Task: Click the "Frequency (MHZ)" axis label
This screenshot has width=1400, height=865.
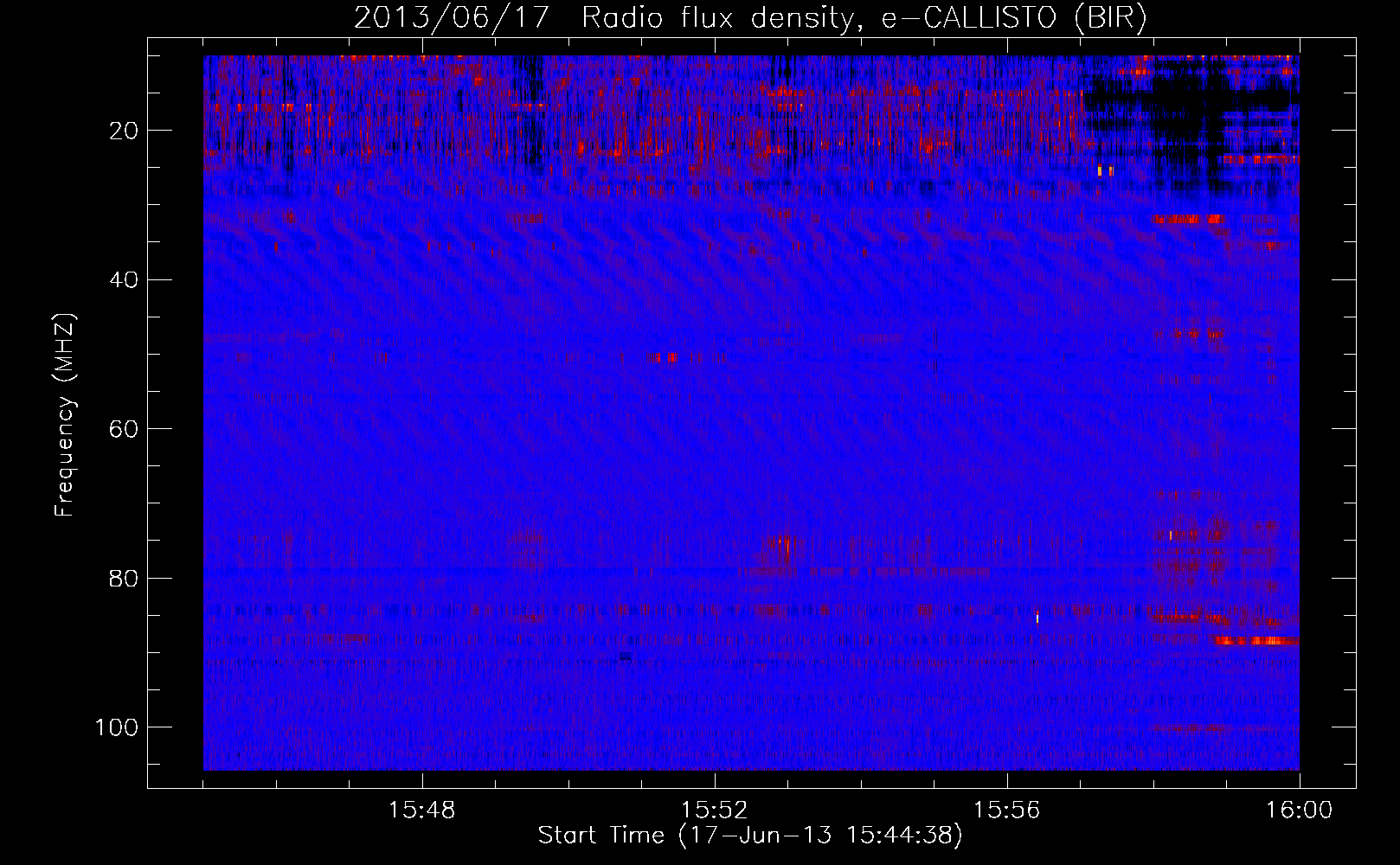Action: coord(65,416)
